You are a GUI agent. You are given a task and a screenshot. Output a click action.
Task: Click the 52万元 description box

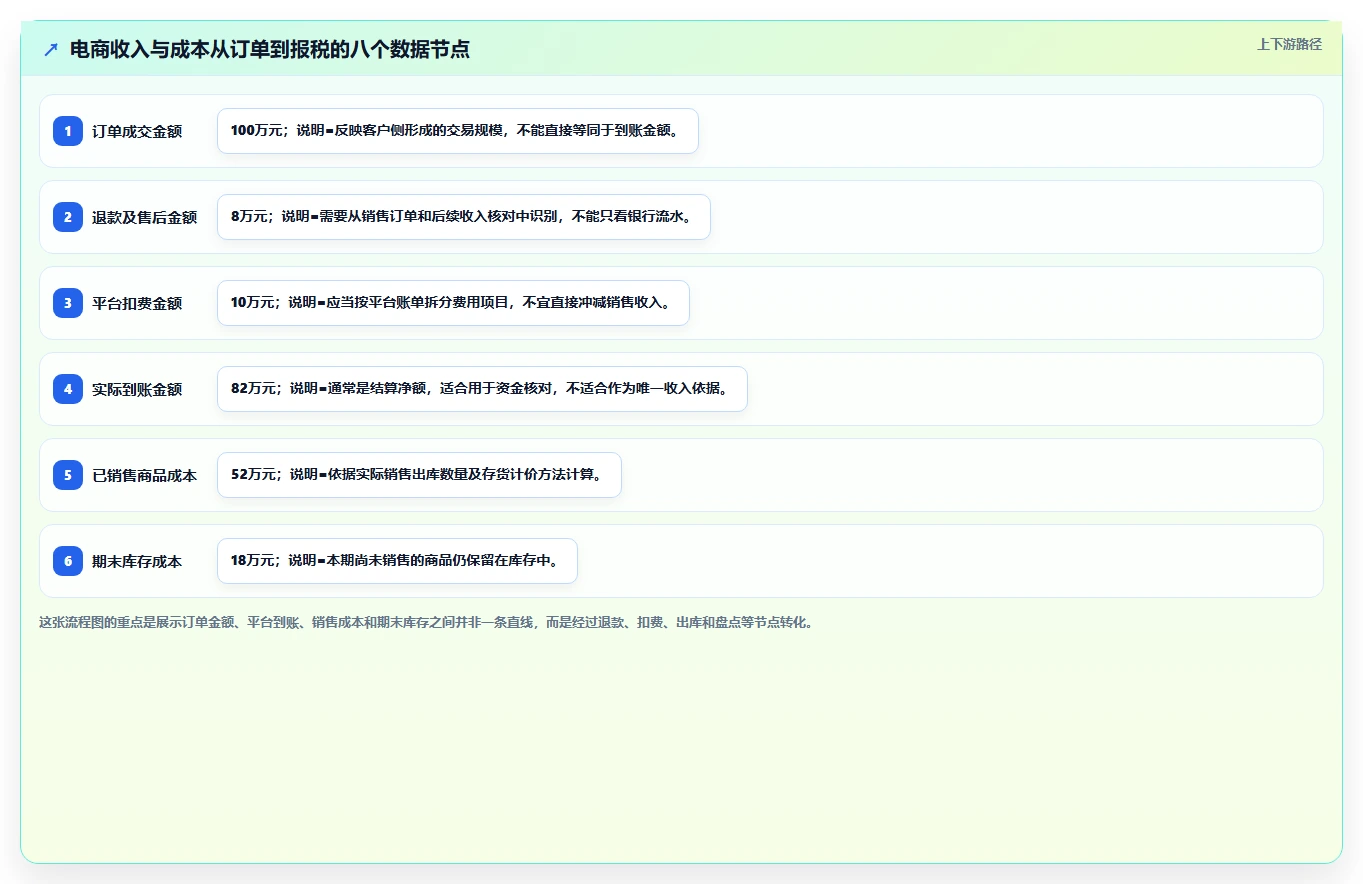[419, 475]
